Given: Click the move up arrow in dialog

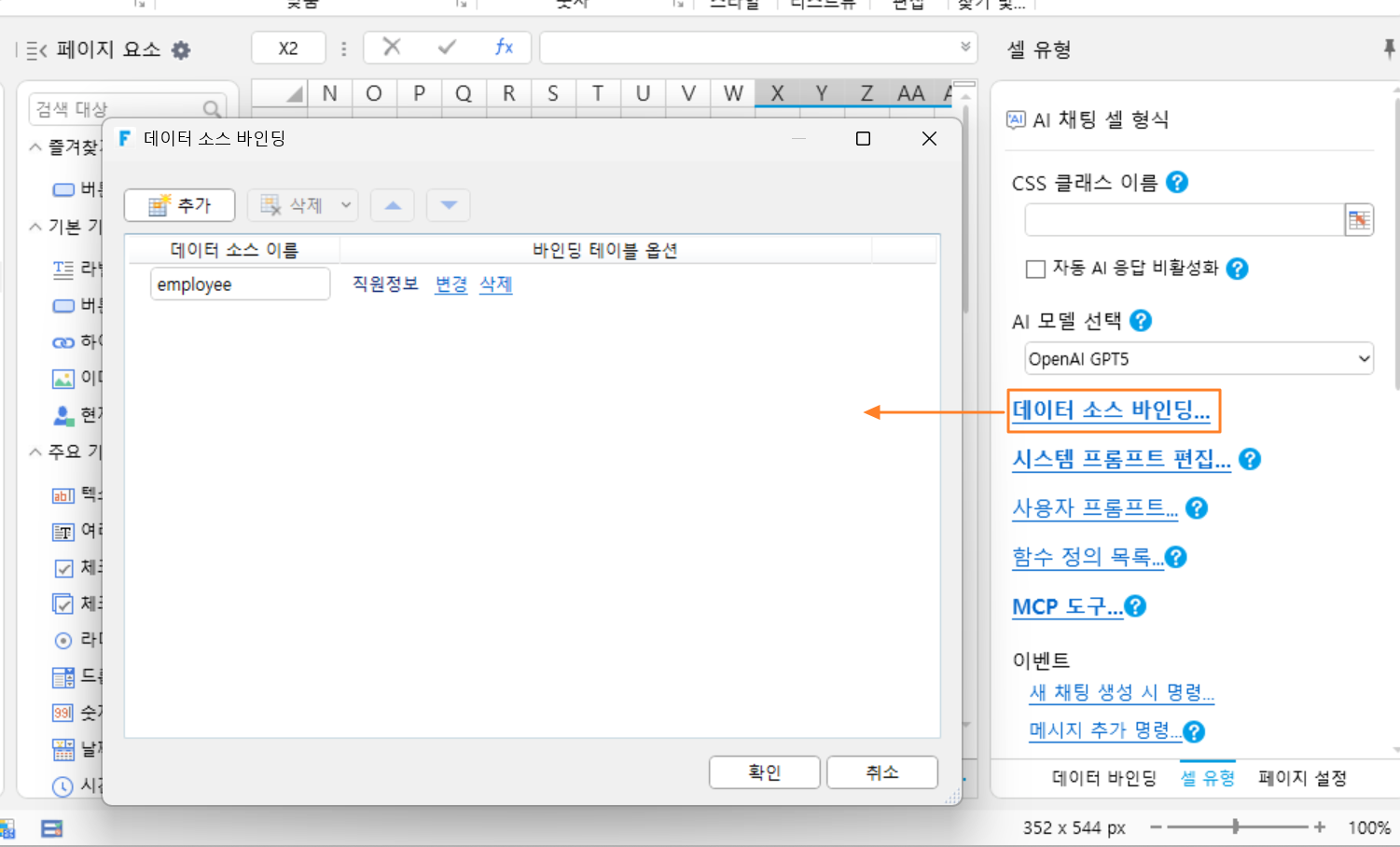Looking at the screenshot, I should coord(393,205).
